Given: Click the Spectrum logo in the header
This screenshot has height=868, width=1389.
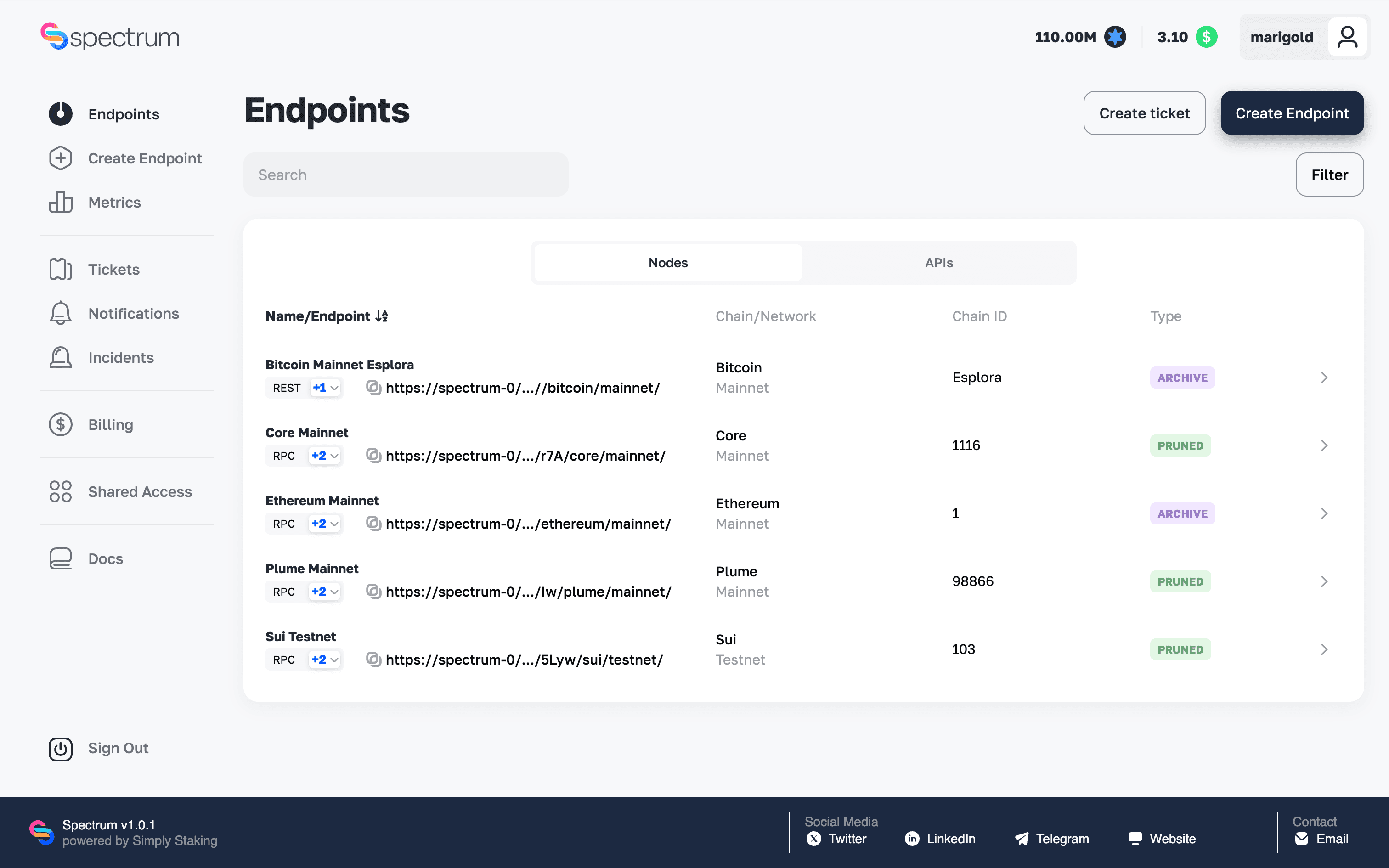Looking at the screenshot, I should pyautogui.click(x=109, y=36).
